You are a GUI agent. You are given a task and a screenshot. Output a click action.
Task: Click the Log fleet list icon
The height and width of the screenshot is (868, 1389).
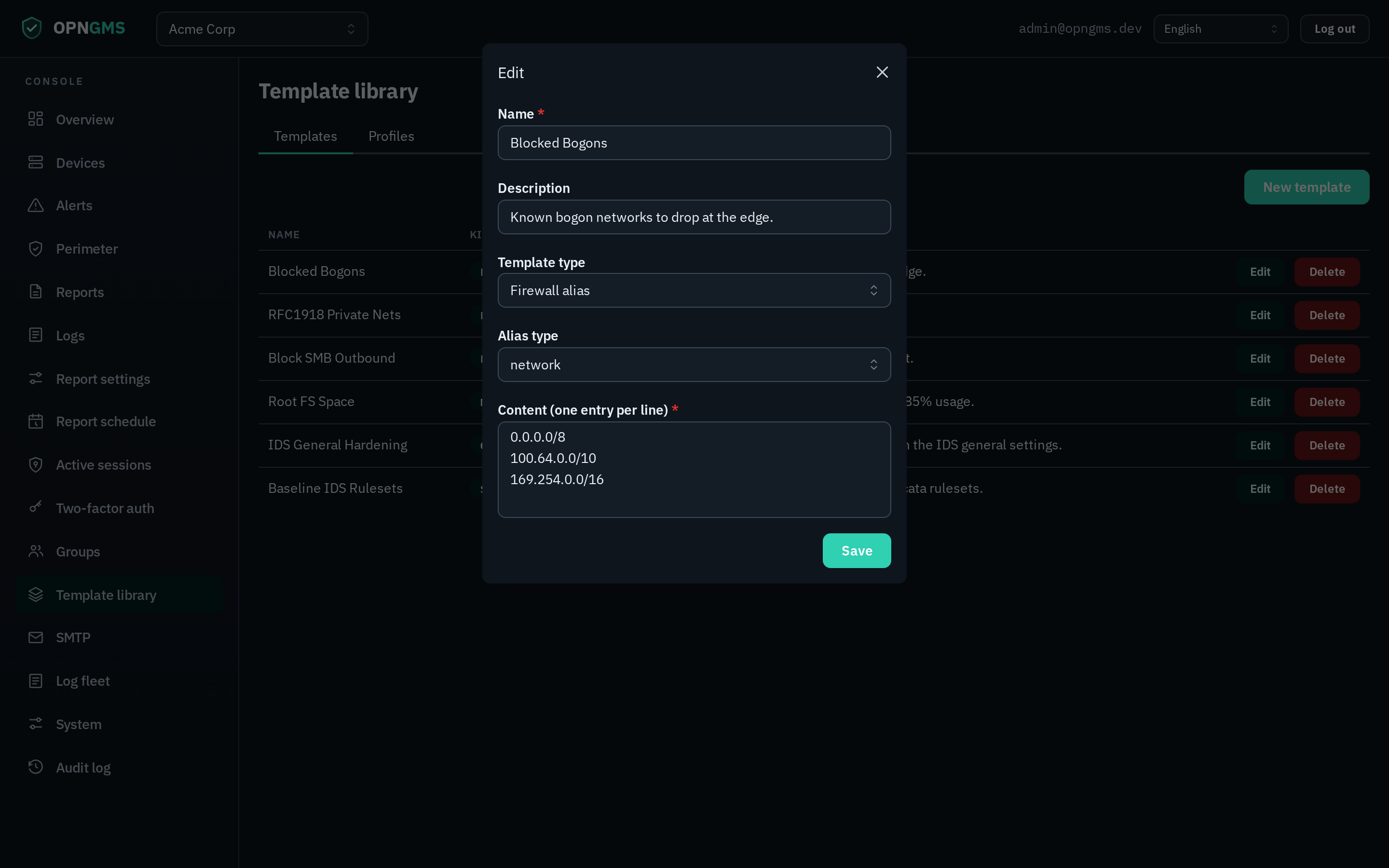(x=36, y=681)
